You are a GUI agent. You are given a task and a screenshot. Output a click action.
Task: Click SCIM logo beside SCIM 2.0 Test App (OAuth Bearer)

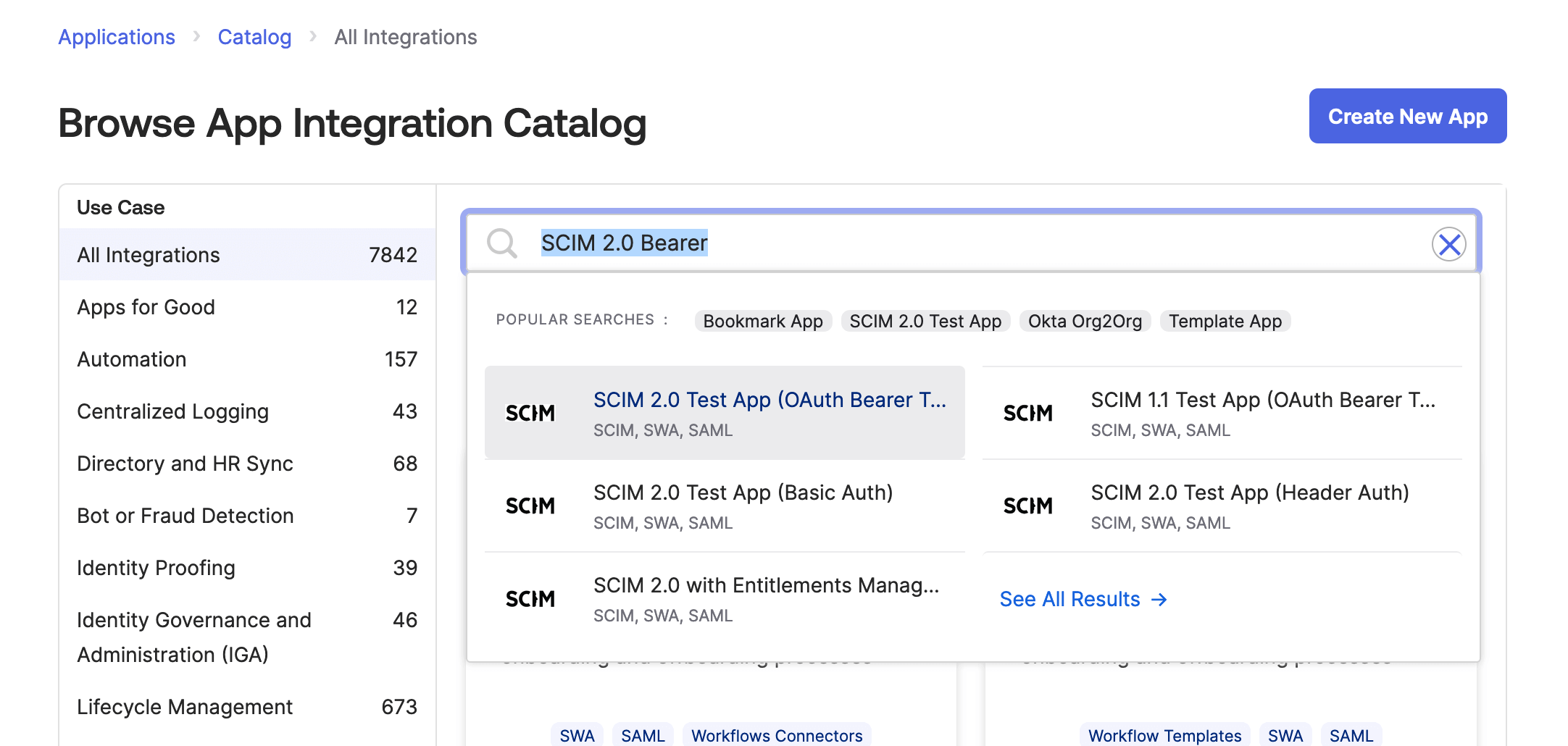[531, 413]
